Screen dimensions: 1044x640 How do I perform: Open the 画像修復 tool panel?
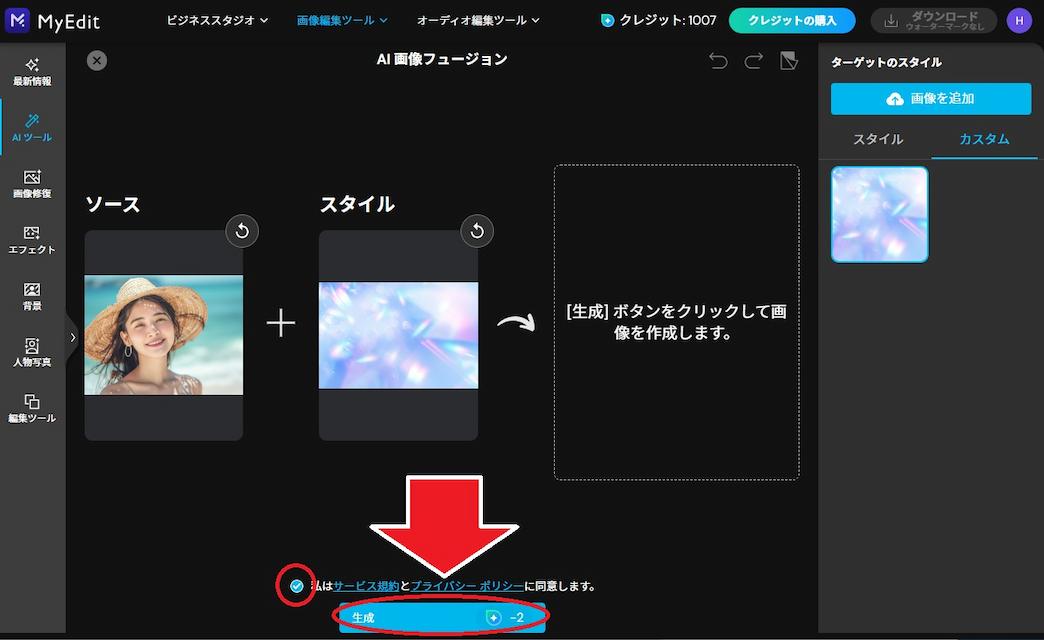click(x=32, y=184)
